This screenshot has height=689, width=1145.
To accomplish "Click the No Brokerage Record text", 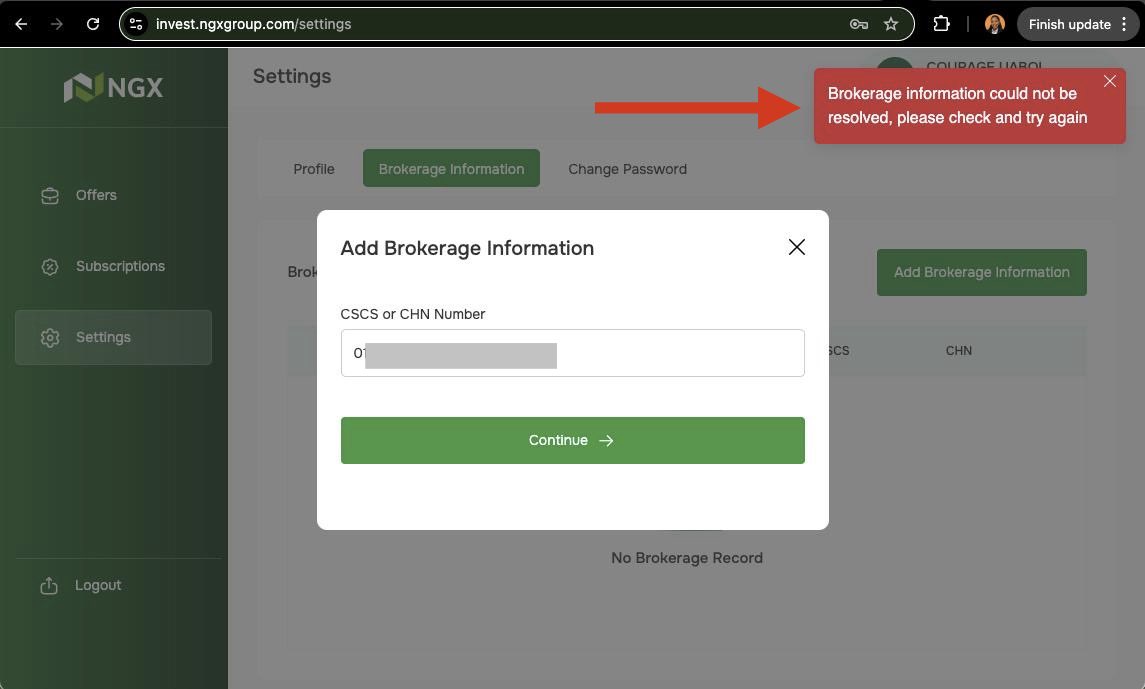I will [686, 558].
